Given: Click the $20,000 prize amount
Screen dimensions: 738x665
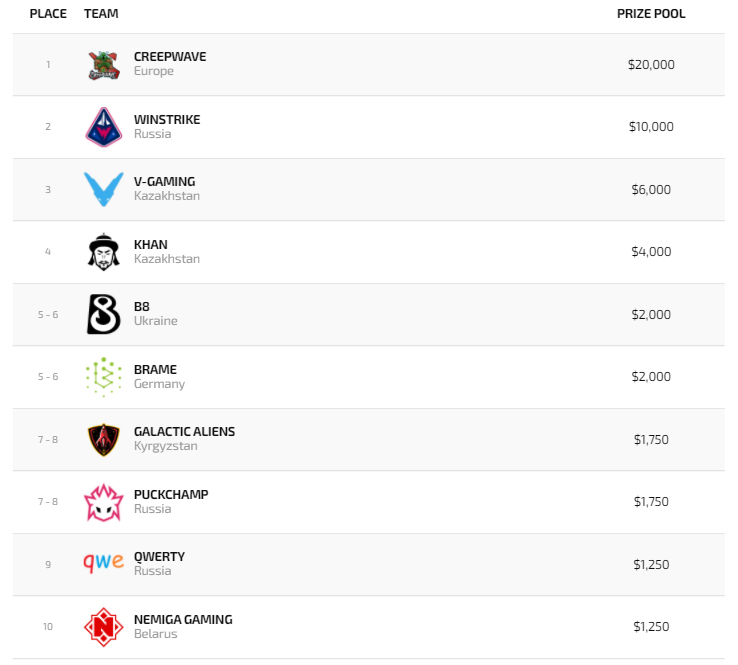Looking at the screenshot, I should 651,65.
